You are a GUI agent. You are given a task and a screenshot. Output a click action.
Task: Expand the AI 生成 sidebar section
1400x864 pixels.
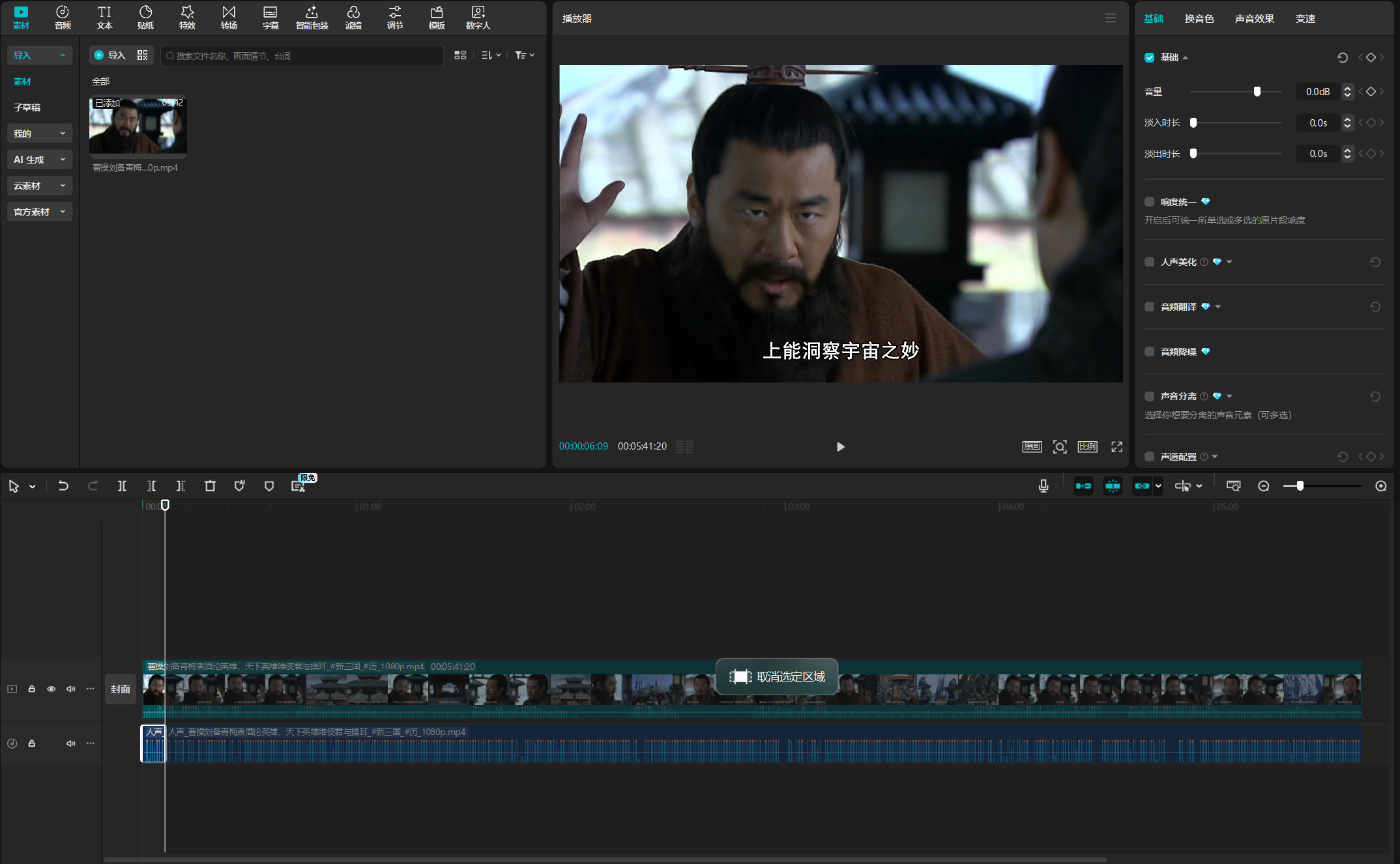click(39, 160)
